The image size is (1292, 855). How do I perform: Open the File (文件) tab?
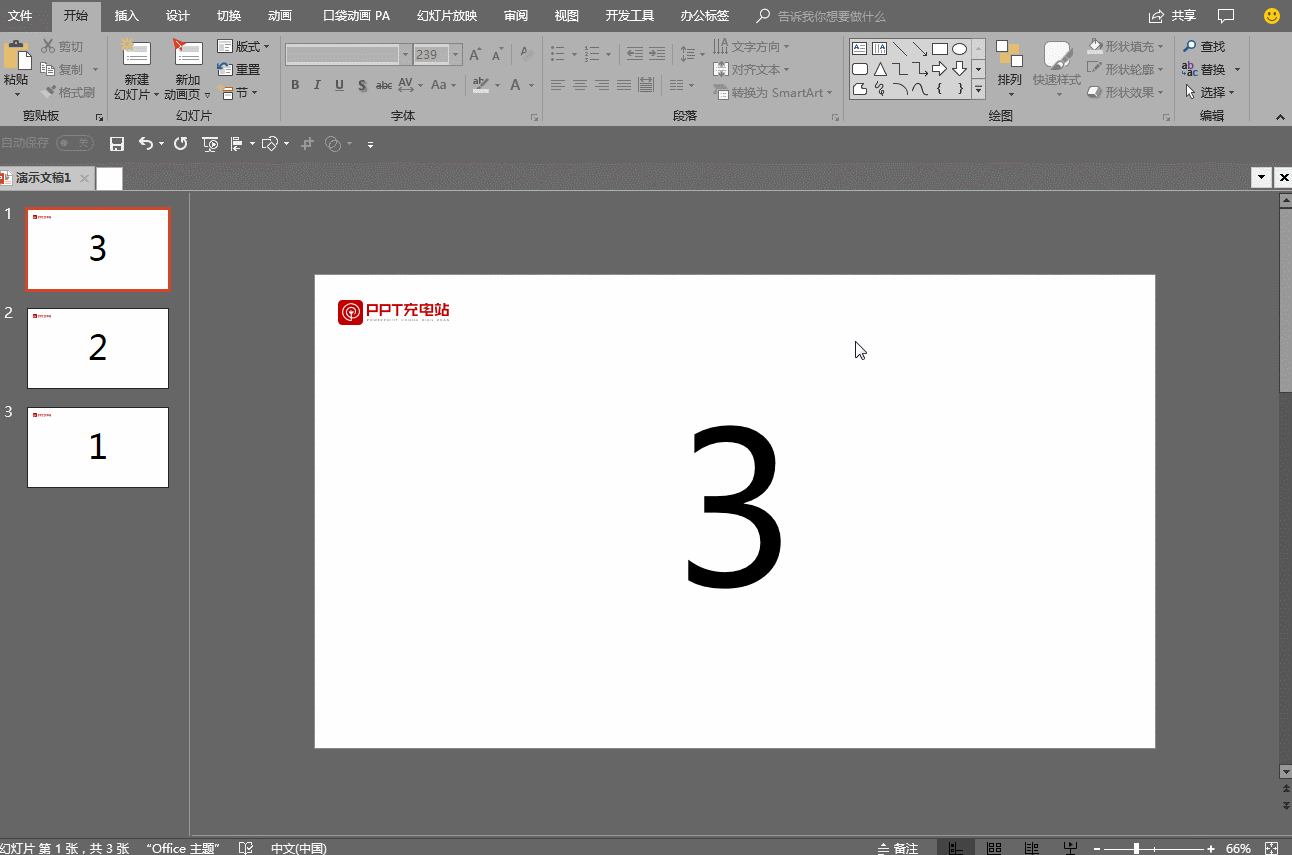20,16
